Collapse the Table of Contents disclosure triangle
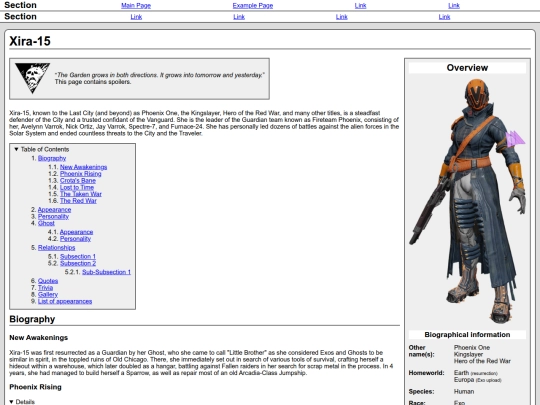This screenshot has height=405, width=540. 16,149
